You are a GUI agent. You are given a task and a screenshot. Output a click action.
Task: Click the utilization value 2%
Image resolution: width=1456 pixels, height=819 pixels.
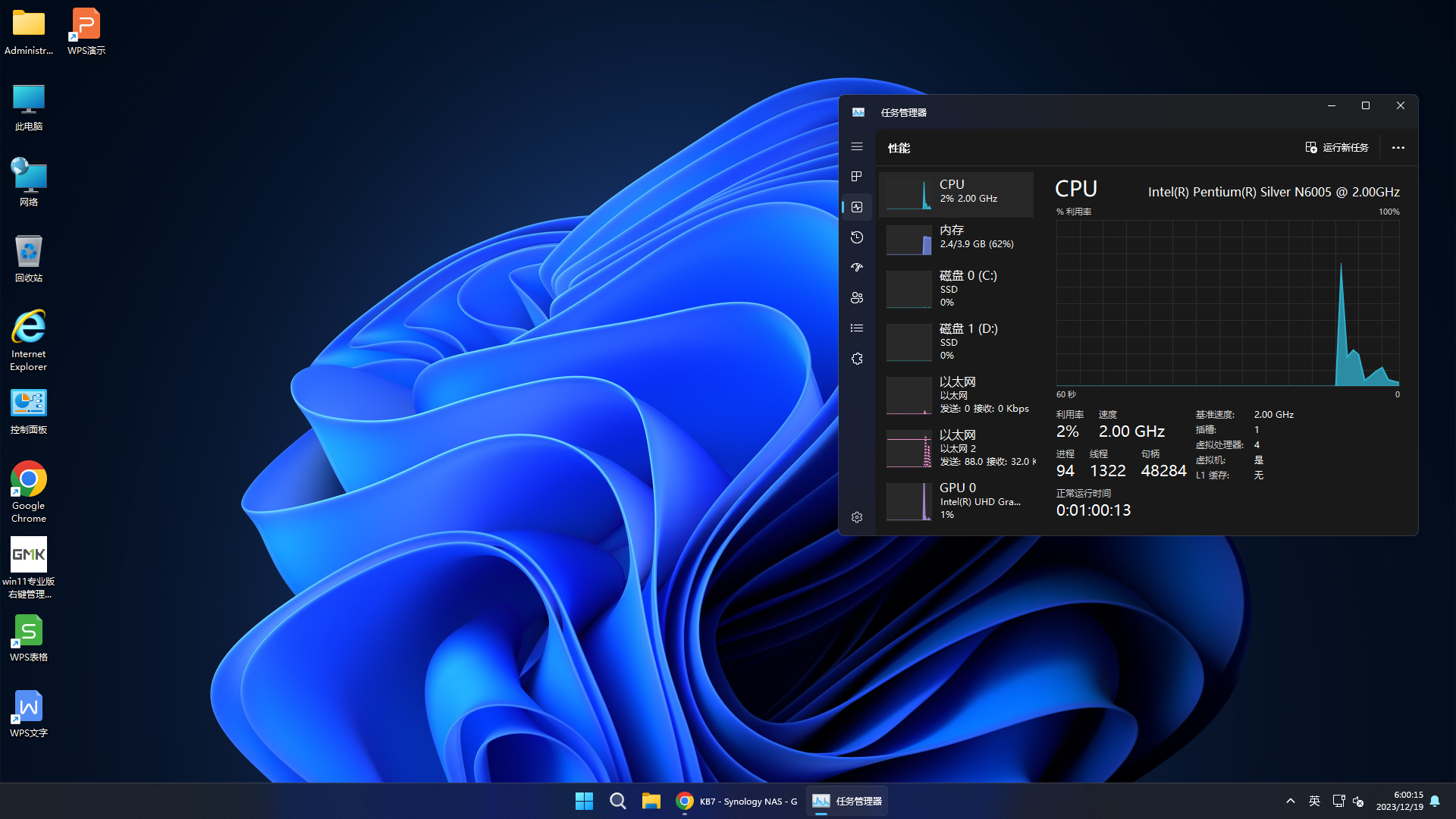[1067, 431]
